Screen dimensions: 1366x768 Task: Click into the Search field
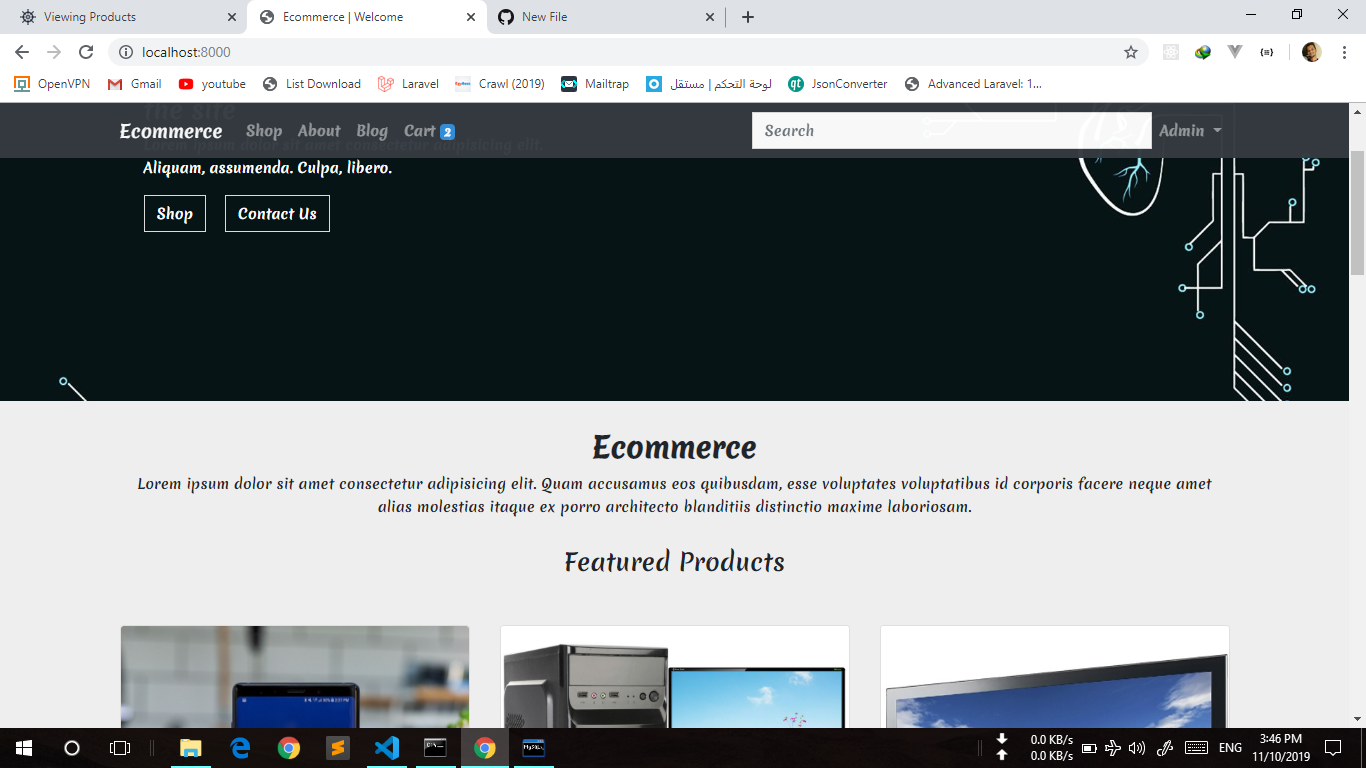pos(952,130)
